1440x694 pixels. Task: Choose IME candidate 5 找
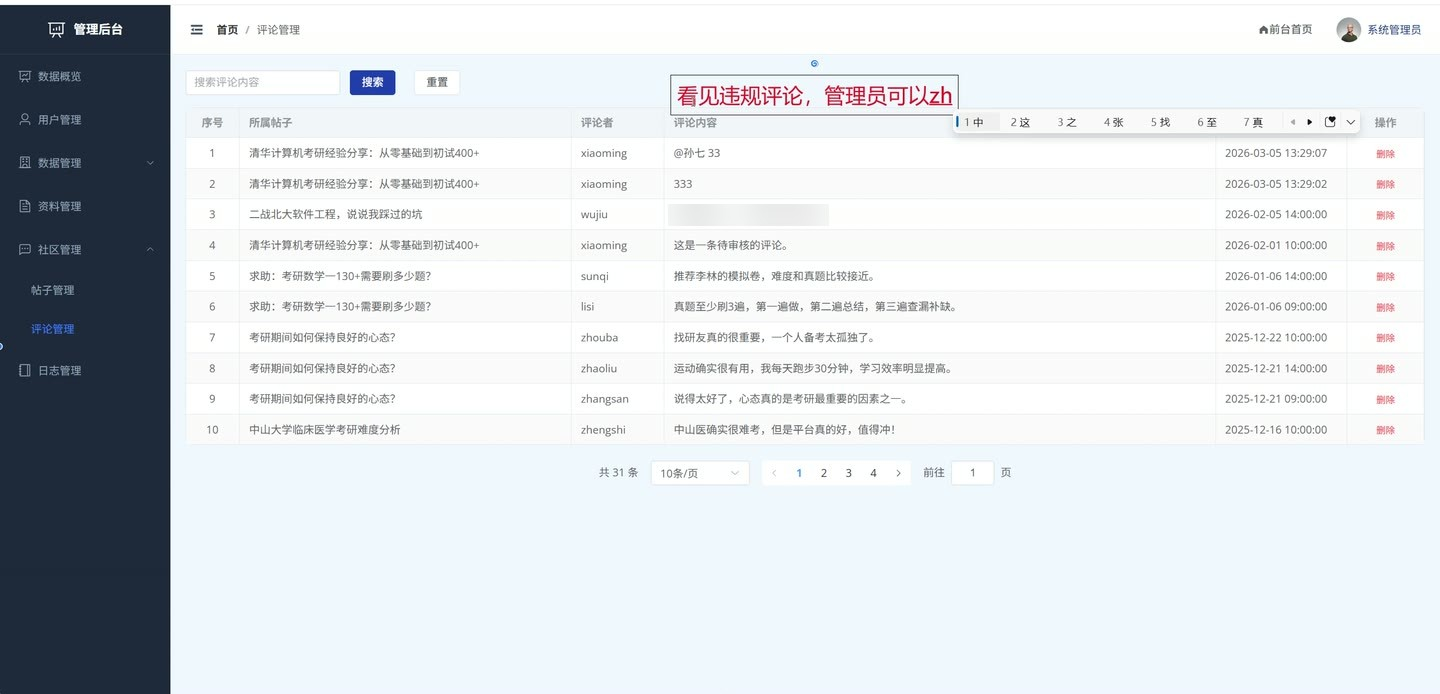point(1160,122)
